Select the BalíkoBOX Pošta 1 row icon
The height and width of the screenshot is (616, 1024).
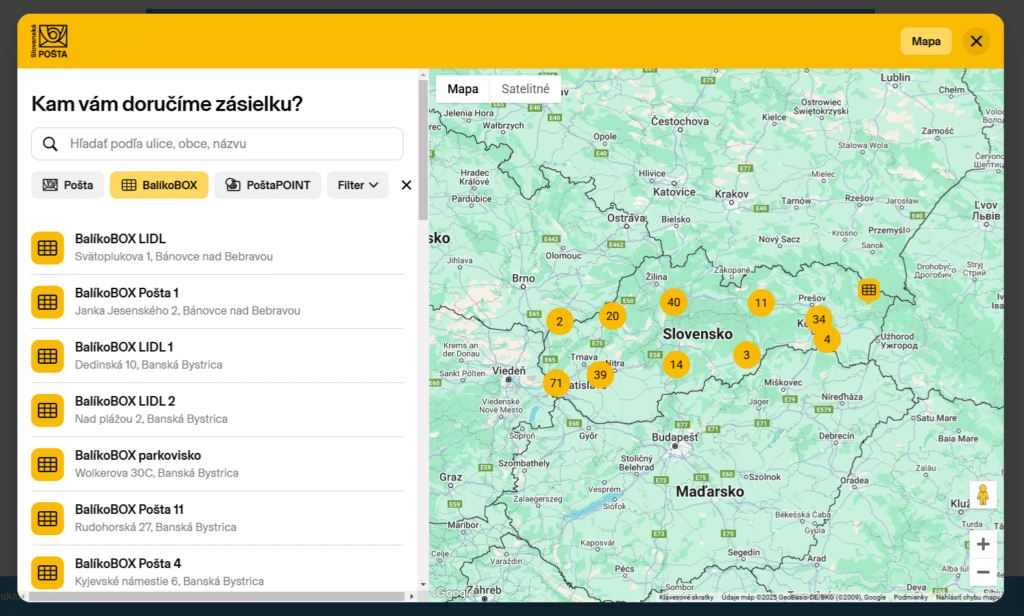tap(47, 302)
